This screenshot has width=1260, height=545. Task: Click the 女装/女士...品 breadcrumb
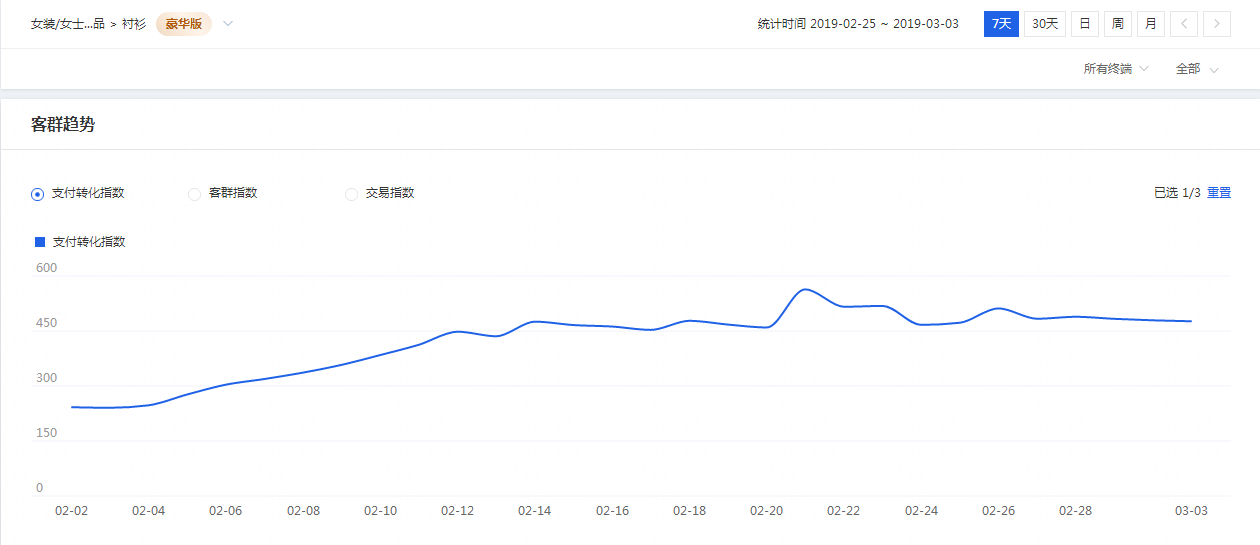67,24
